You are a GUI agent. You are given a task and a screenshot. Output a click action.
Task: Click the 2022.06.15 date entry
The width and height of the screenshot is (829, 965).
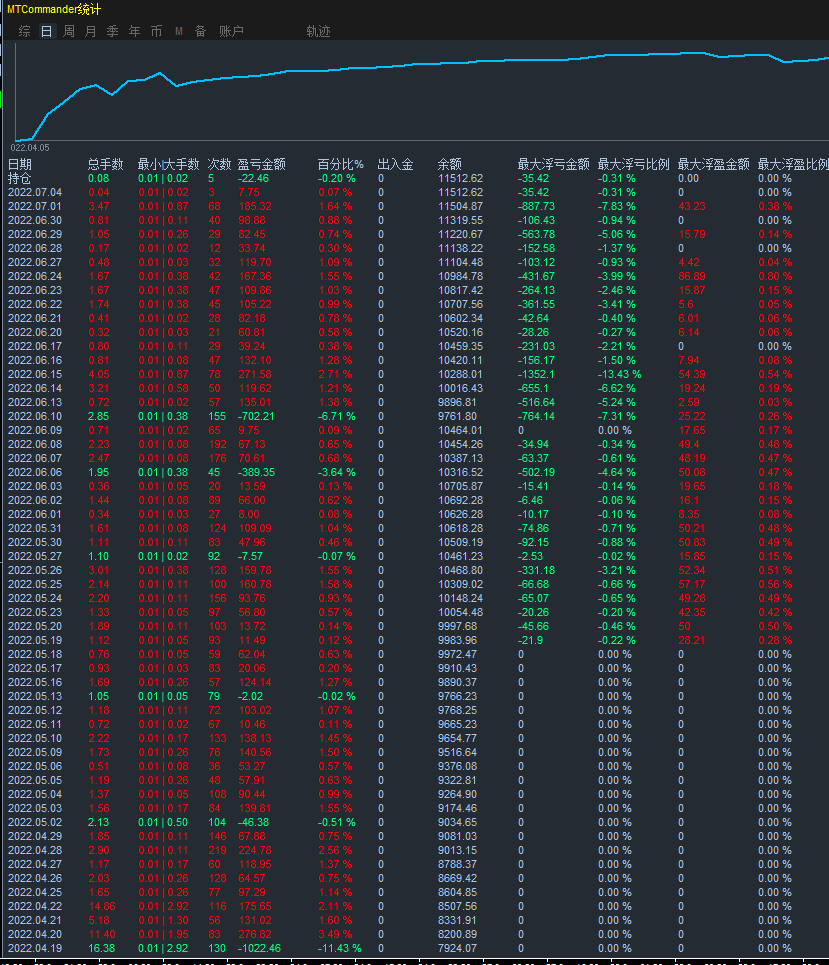click(34, 374)
